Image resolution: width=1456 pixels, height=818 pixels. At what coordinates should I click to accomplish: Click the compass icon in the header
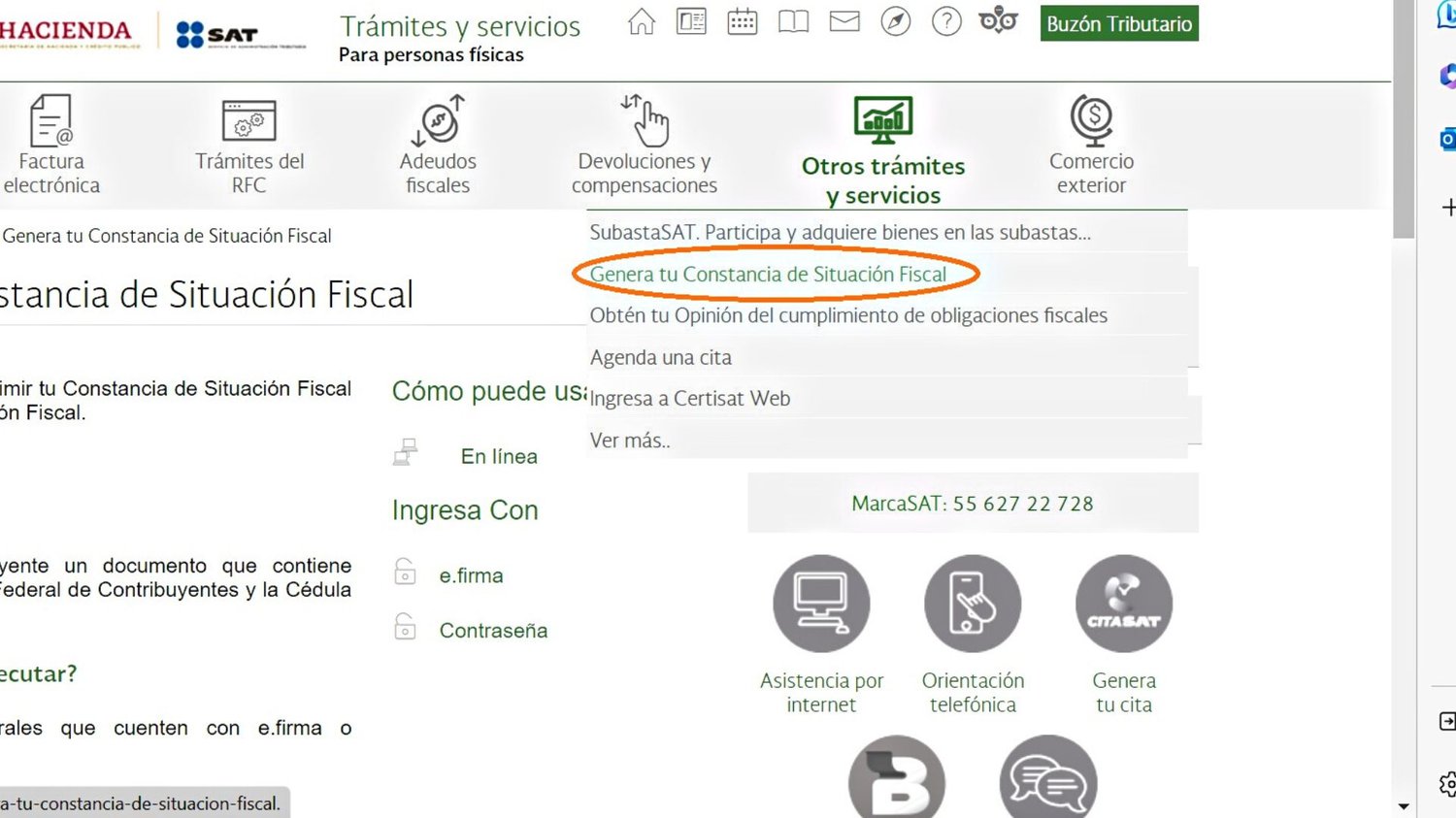[895, 21]
